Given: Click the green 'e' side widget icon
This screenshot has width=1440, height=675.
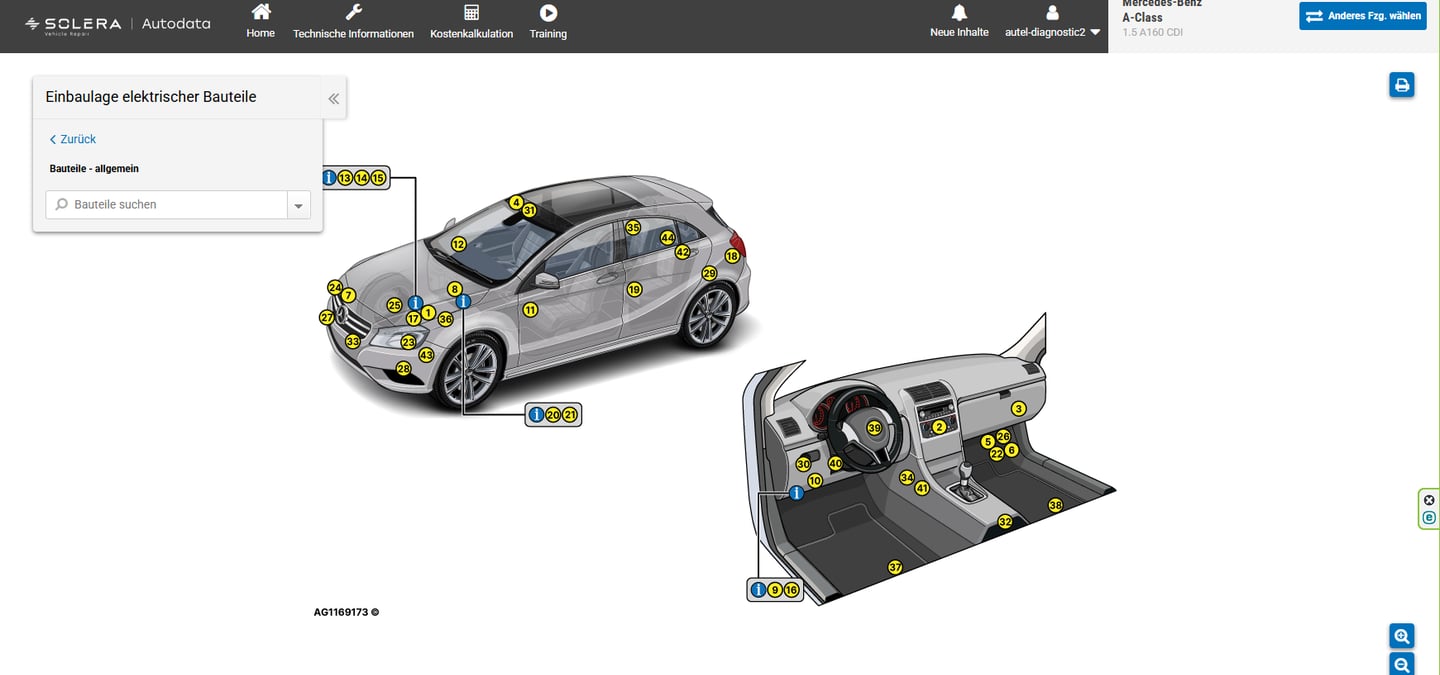Looking at the screenshot, I should click(1429, 518).
